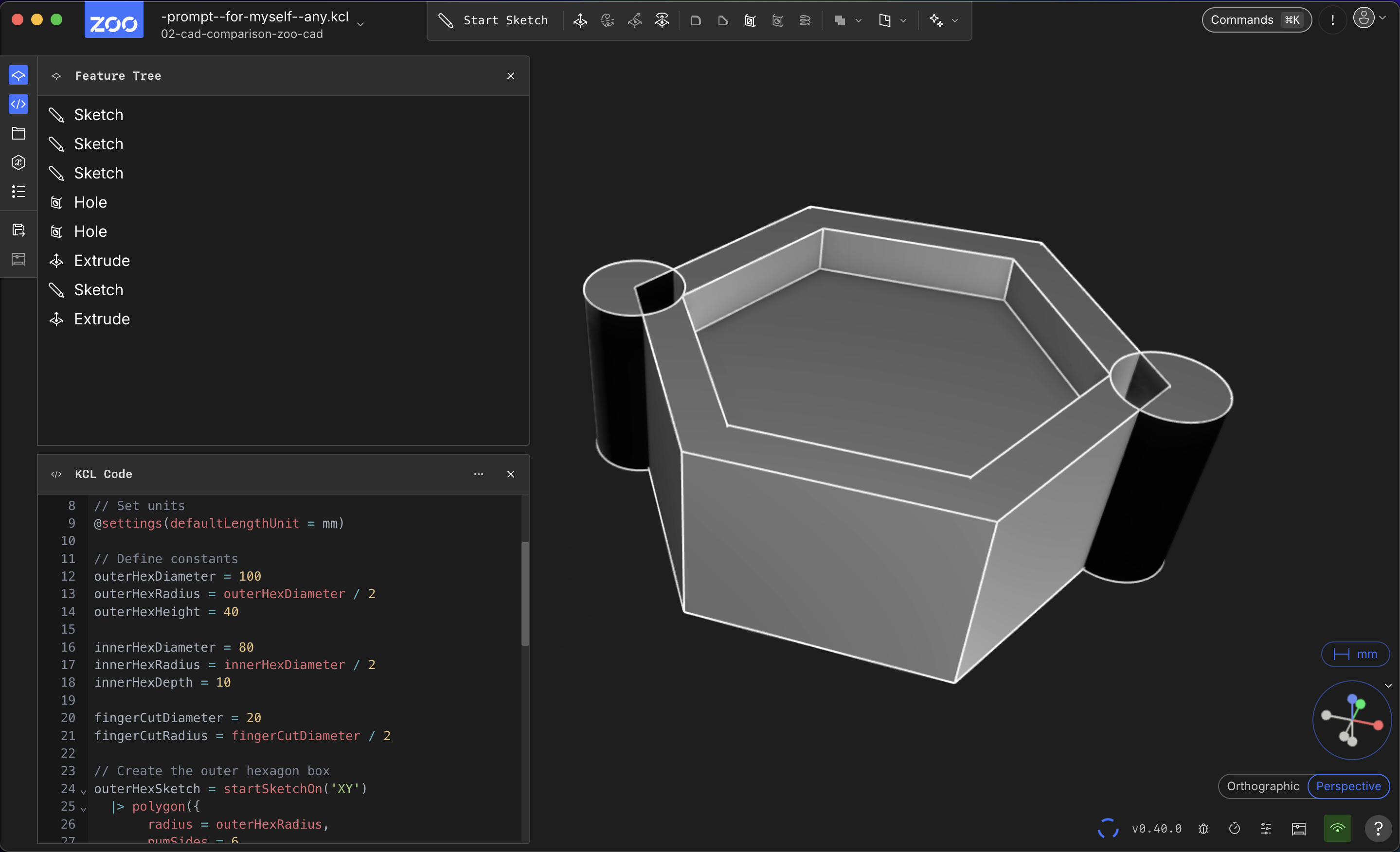The image size is (1400, 852).
Task: Click the Shell tool icon
Action: pos(750,21)
